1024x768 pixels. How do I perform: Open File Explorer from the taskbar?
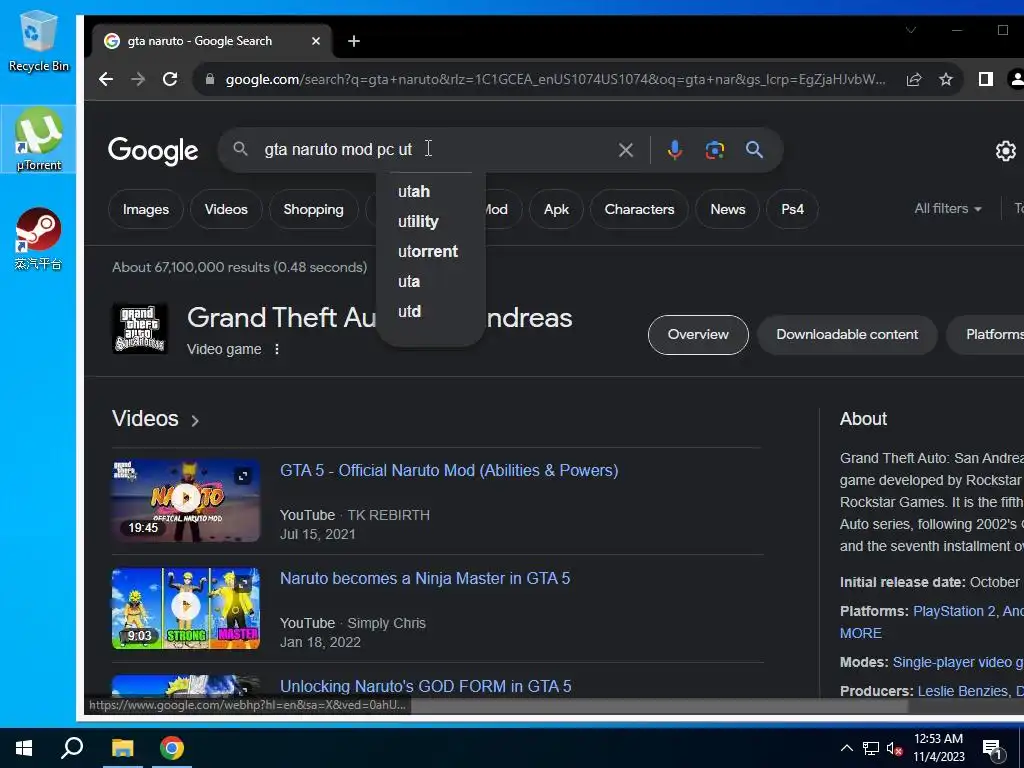pyautogui.click(x=122, y=748)
